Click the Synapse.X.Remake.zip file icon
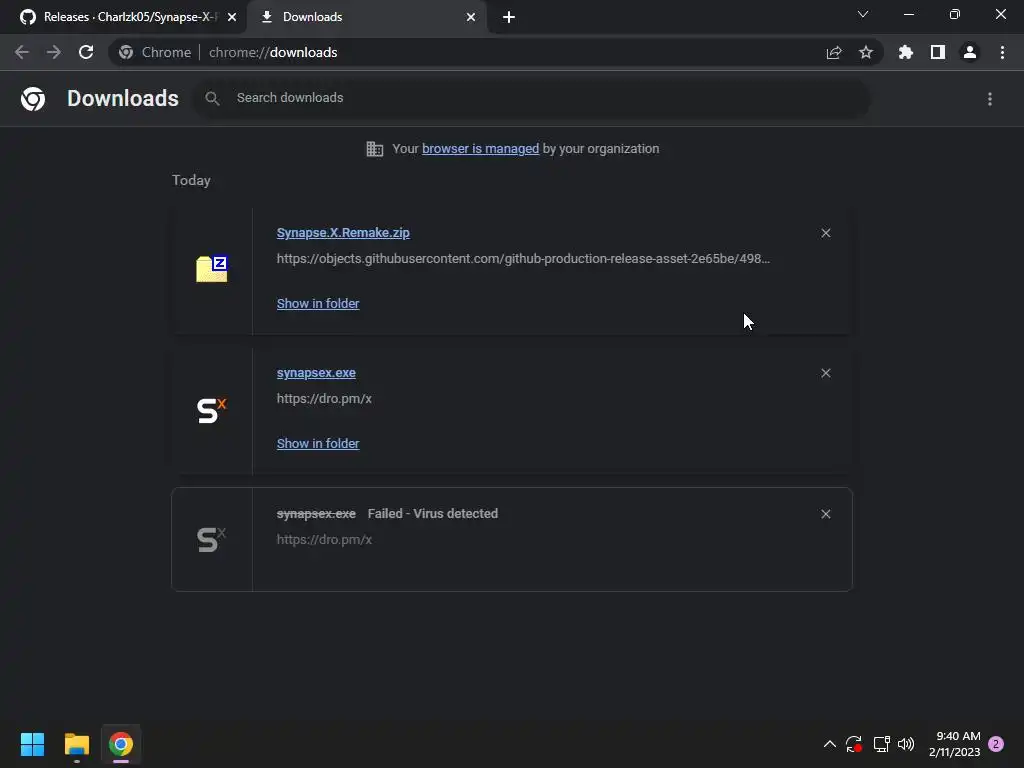 click(212, 268)
